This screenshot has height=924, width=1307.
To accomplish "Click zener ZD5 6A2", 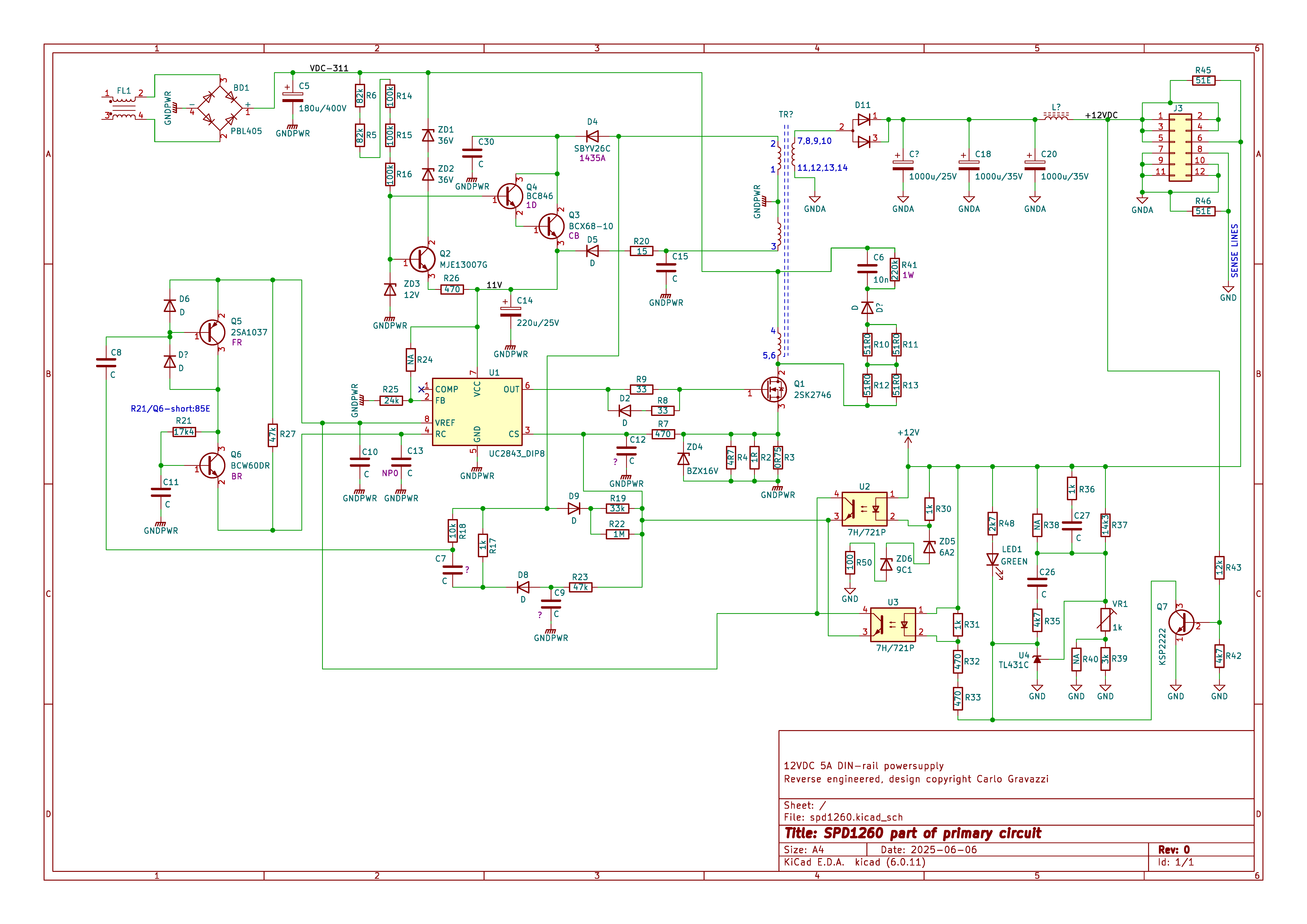I will (930, 547).
